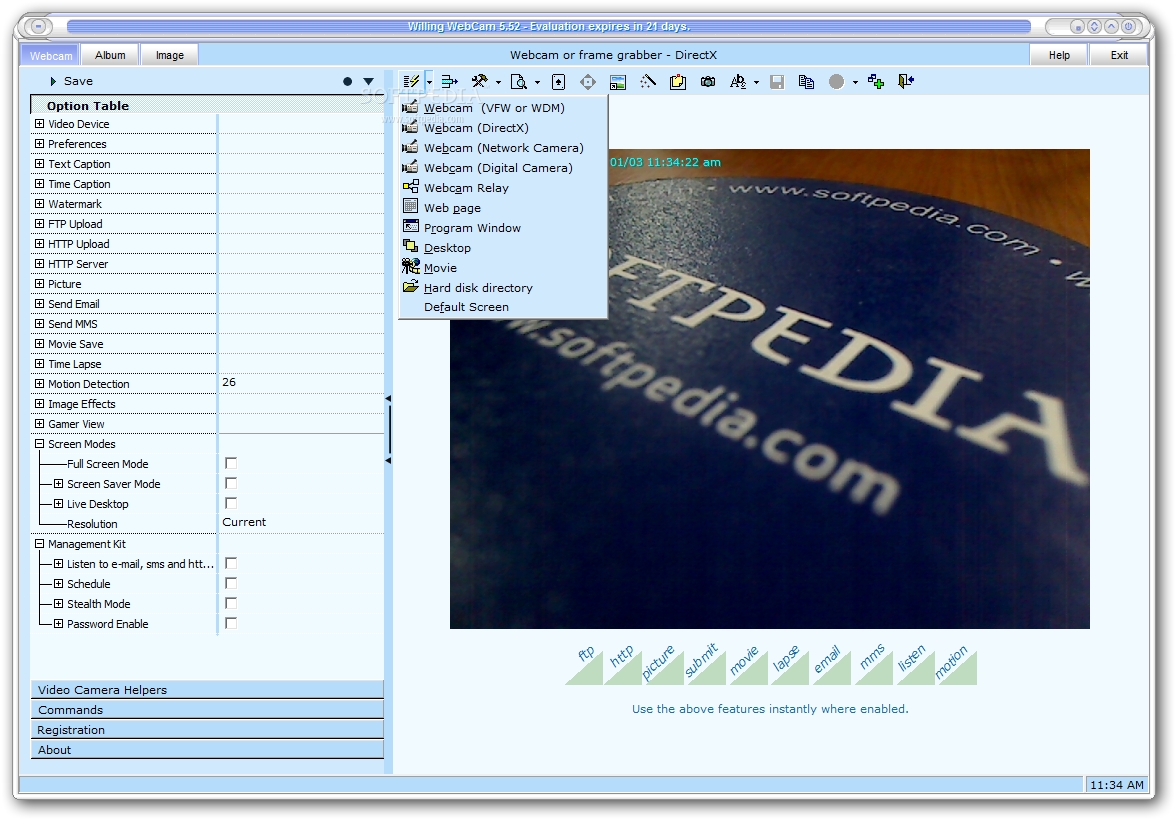Open the down arrow beside Save
The height and width of the screenshot is (820, 1176).
368,82
